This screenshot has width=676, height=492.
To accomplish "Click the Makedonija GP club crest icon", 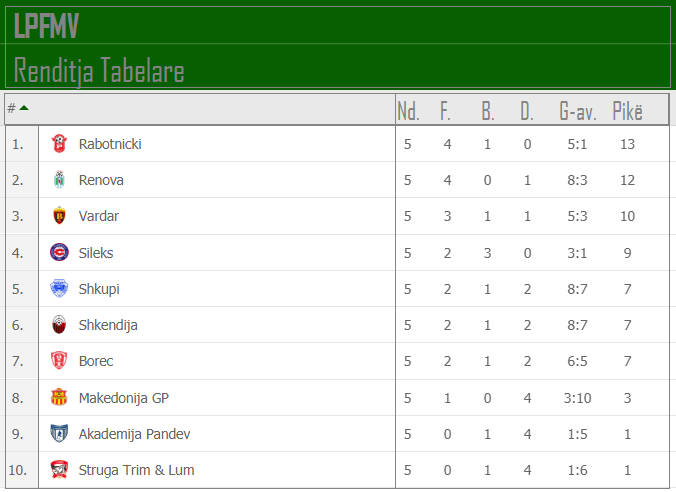I will point(59,398).
